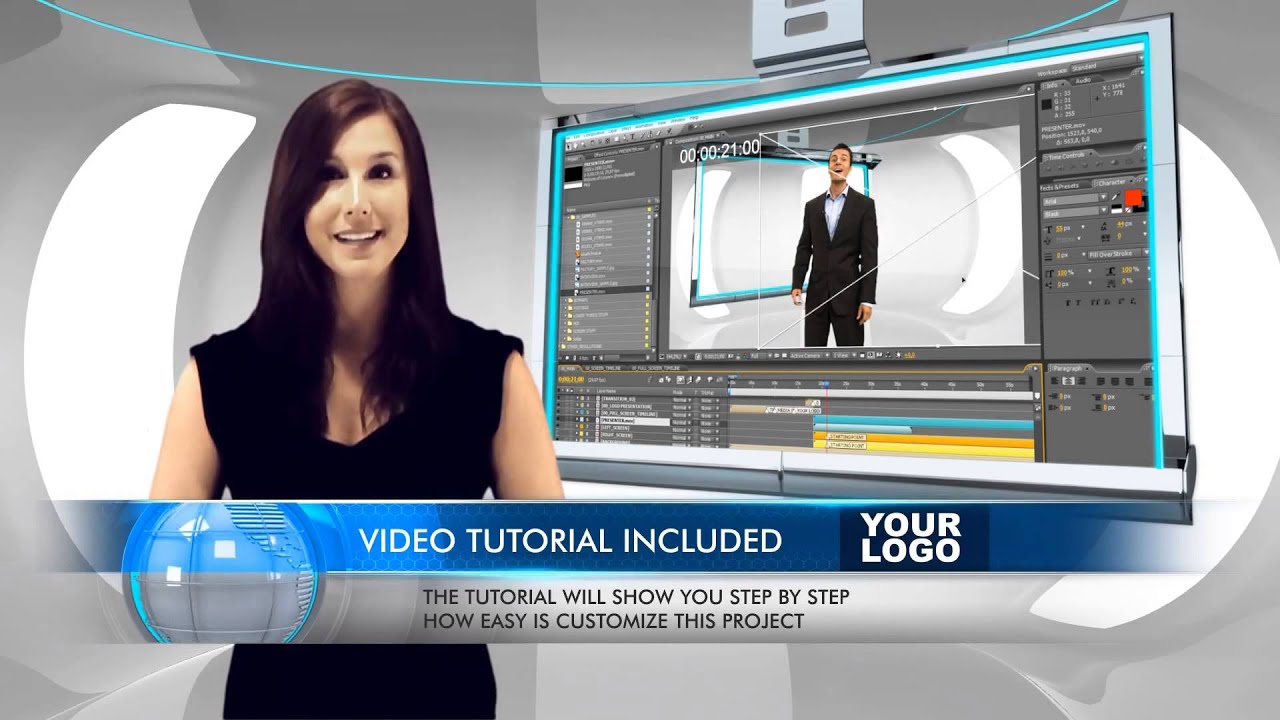Open Normal mode dropdown for PRESENTER.mov layer
Viewport: 1280px width, 720px height.
click(681, 421)
